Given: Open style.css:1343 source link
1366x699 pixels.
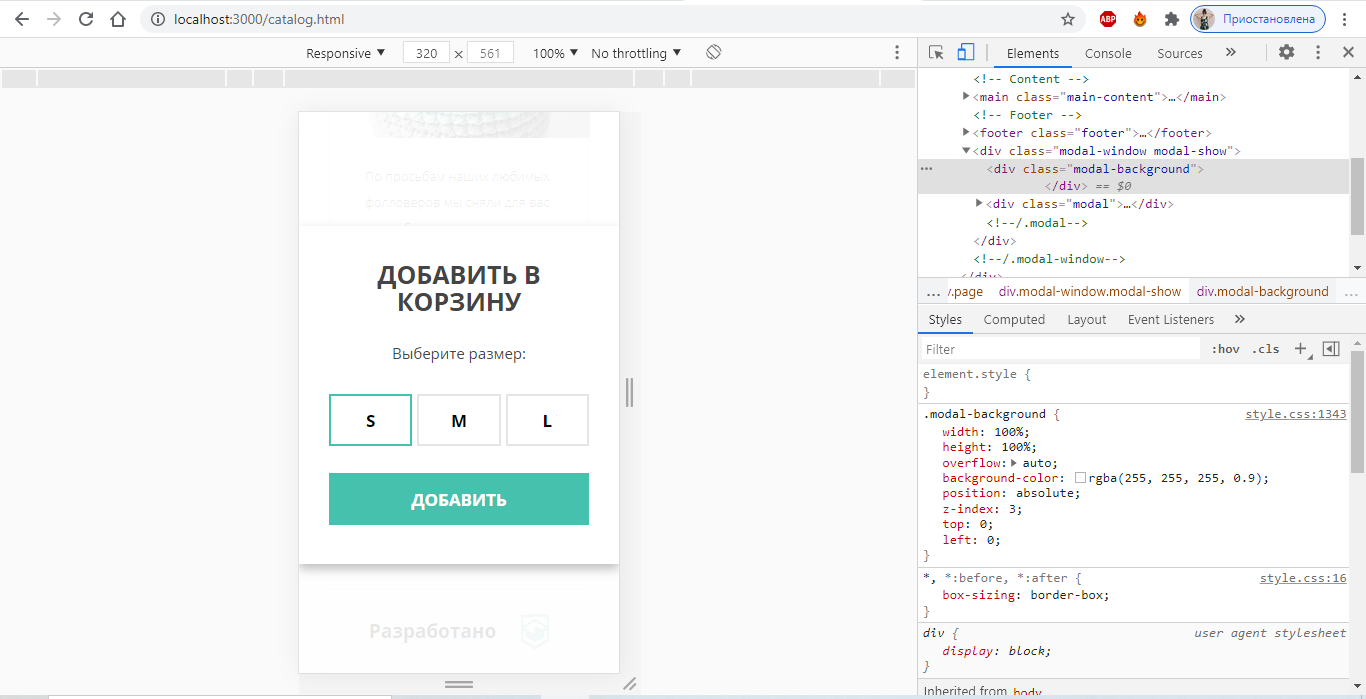Looking at the screenshot, I should [x=1295, y=414].
